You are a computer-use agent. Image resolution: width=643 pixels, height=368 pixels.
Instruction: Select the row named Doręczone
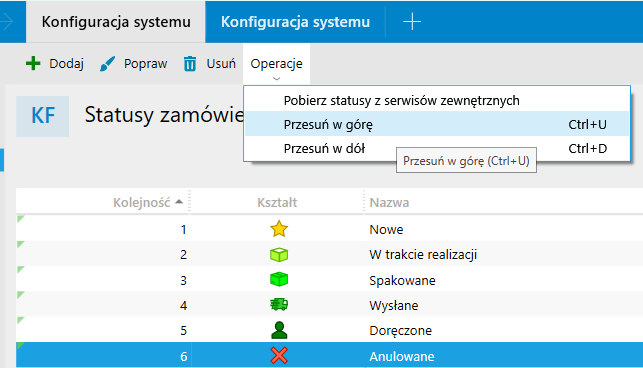pyautogui.click(x=329, y=330)
